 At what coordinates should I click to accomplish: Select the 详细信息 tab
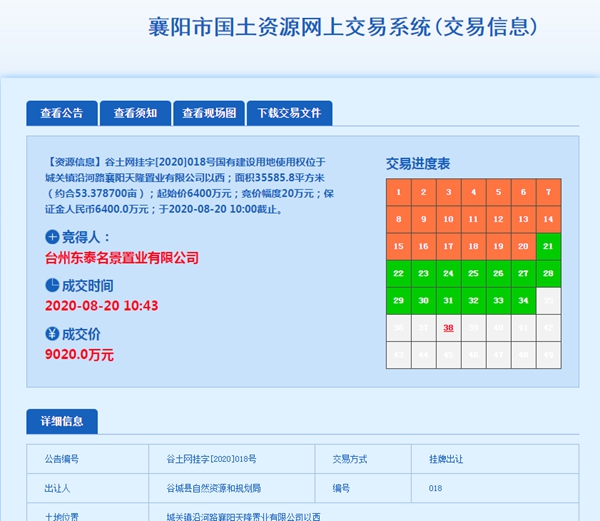point(62,421)
